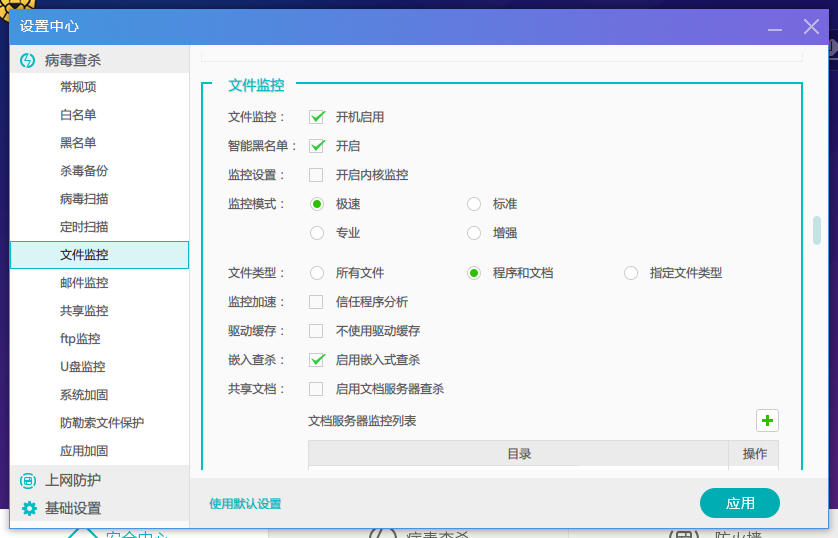
Task: Click 使用默认设置 link
Action: point(245,504)
